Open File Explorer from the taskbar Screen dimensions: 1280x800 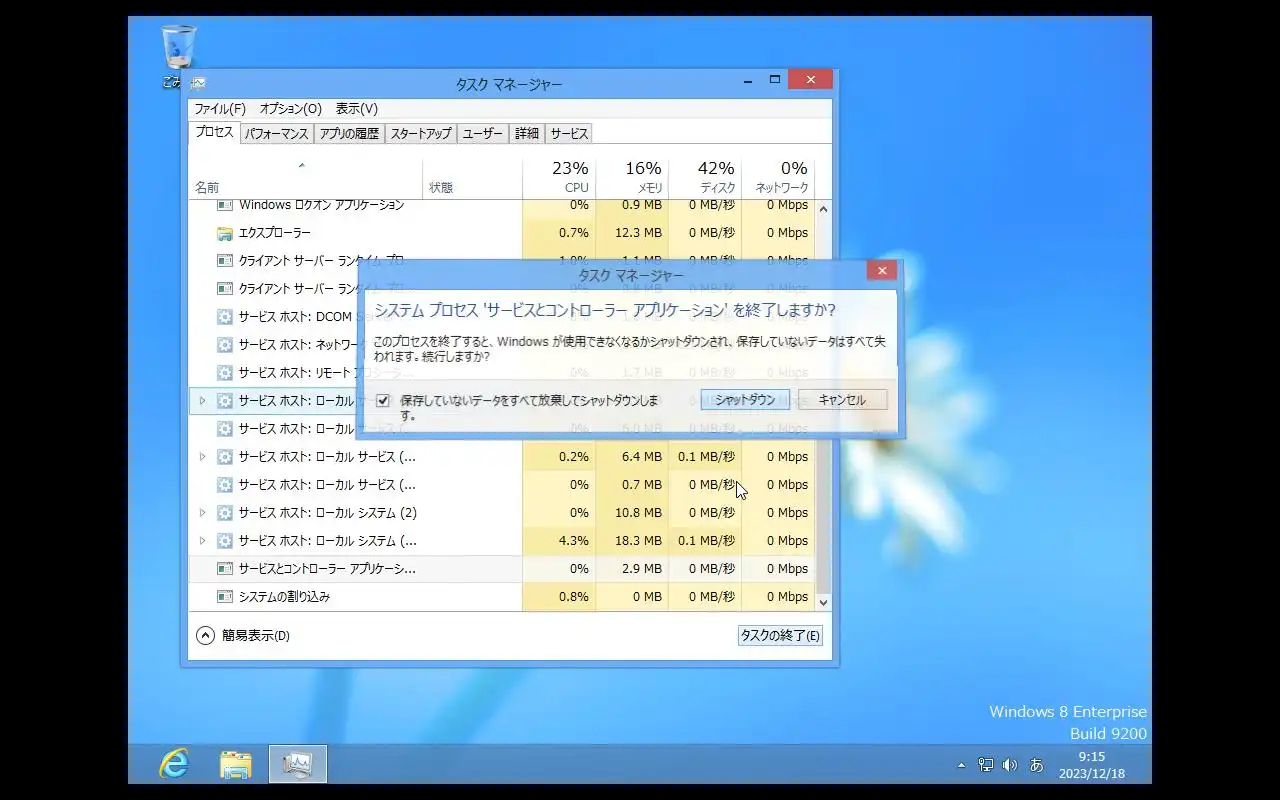pyautogui.click(x=236, y=764)
